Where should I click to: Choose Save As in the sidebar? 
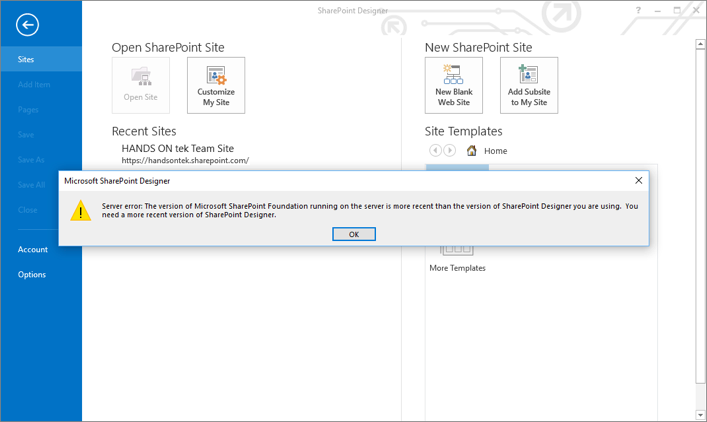tap(31, 160)
